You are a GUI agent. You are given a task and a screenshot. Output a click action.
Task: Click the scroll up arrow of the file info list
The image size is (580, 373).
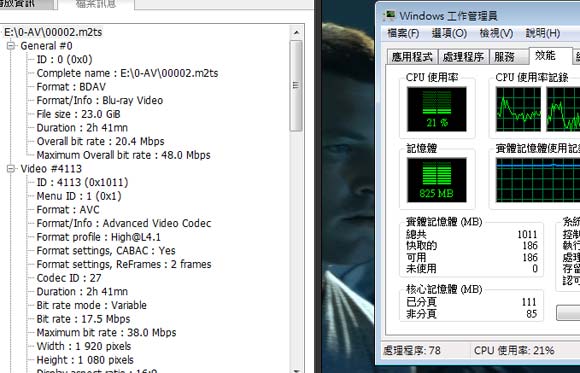tap(296, 33)
